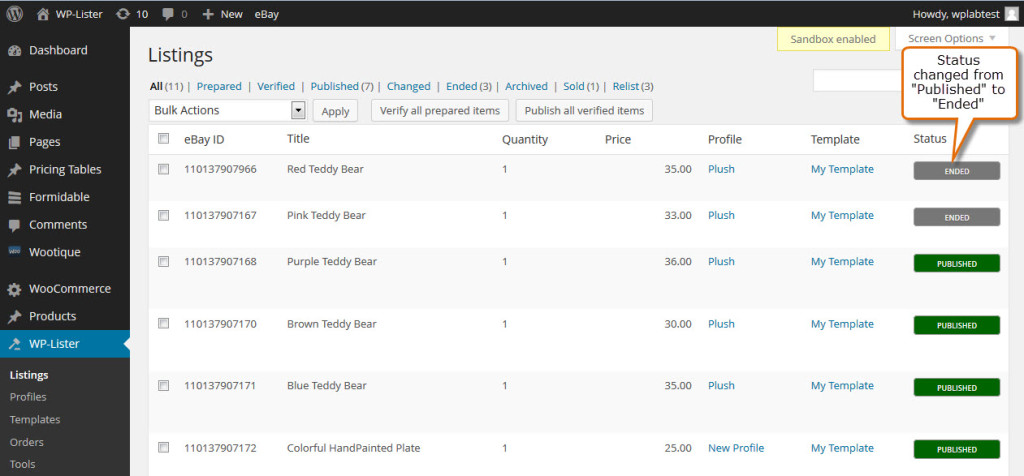This screenshot has height=476, width=1024.
Task: Click the WordPress logo icon
Action: tap(14, 14)
